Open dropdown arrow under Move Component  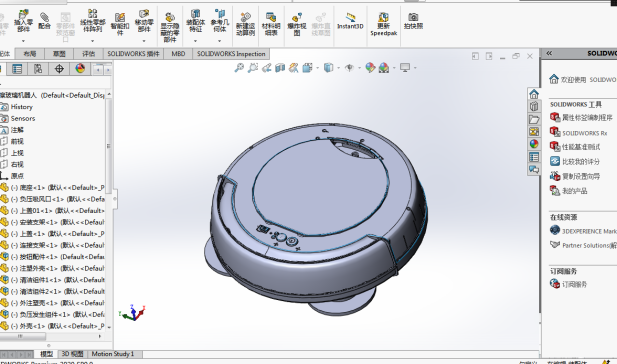(x=144, y=41)
